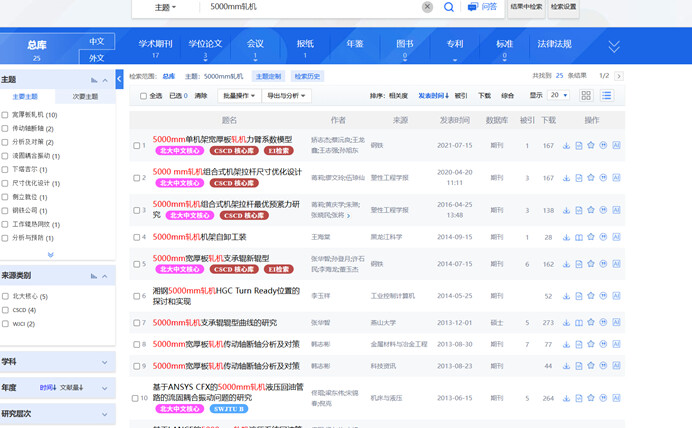Tick the 宽厚板轧机 (10) topic filter

point(5,115)
